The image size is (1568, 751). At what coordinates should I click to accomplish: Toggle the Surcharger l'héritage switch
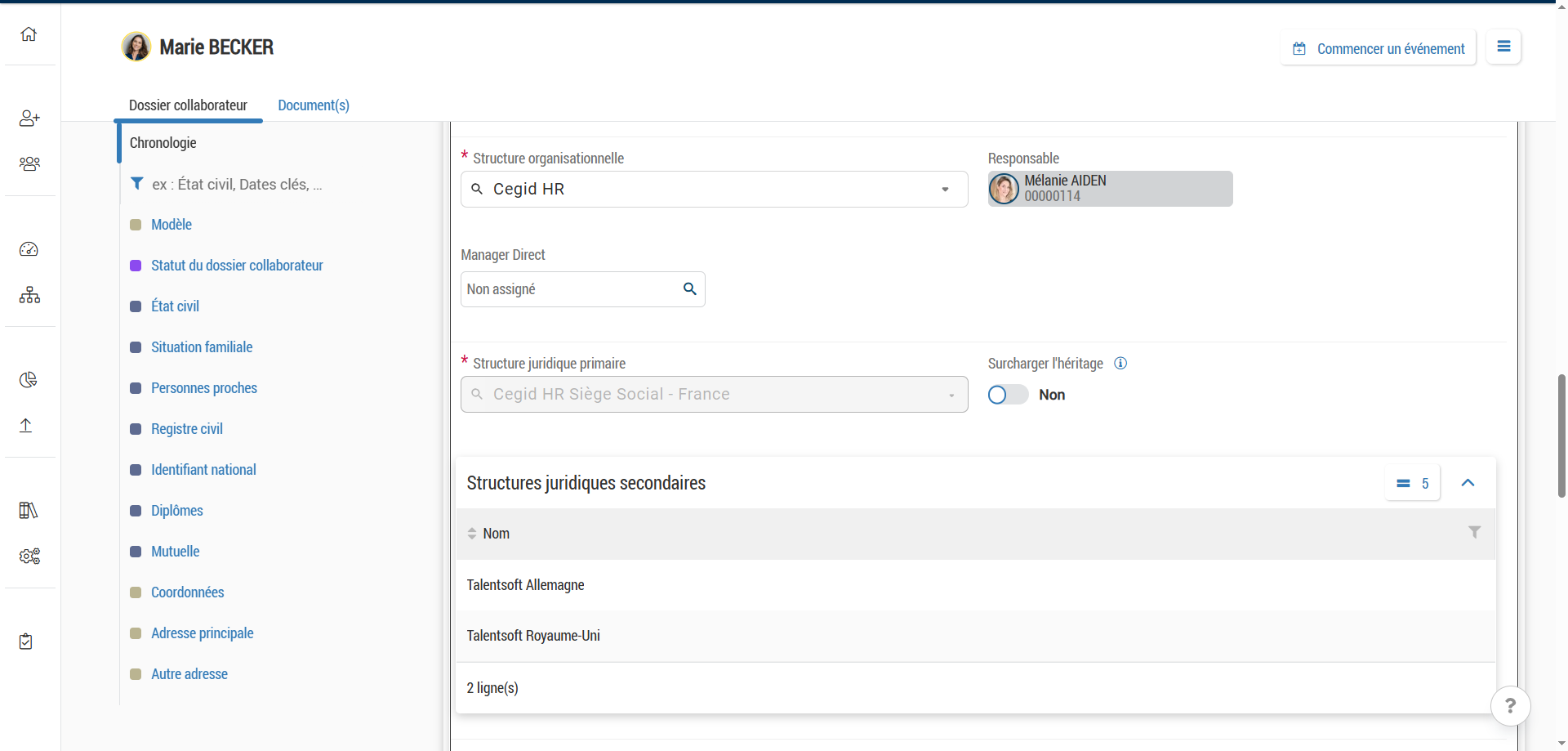point(1008,395)
